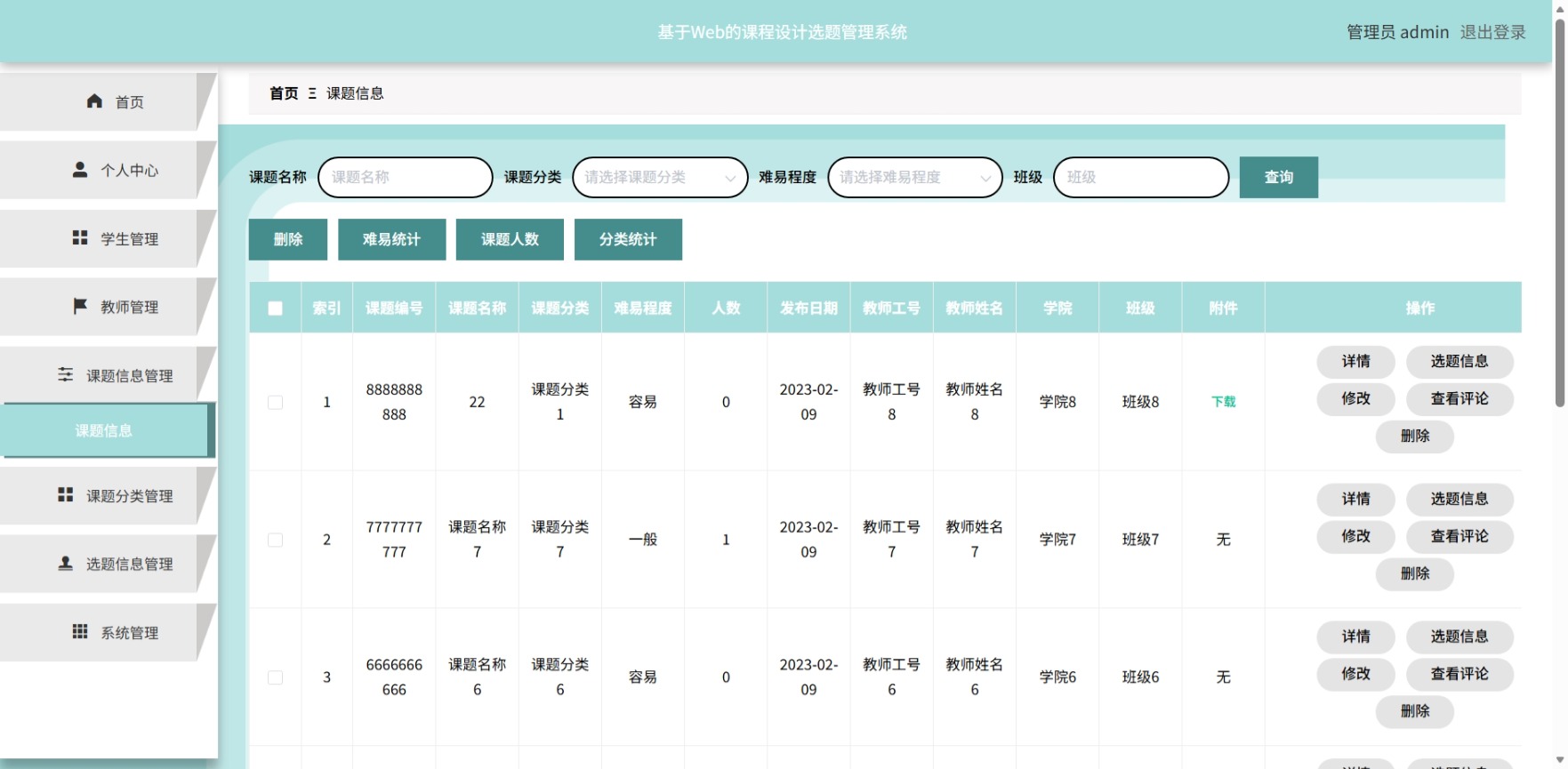Click 选题信息 for the 学院6 row
Screen dimensions: 1568x769
(x=1459, y=637)
